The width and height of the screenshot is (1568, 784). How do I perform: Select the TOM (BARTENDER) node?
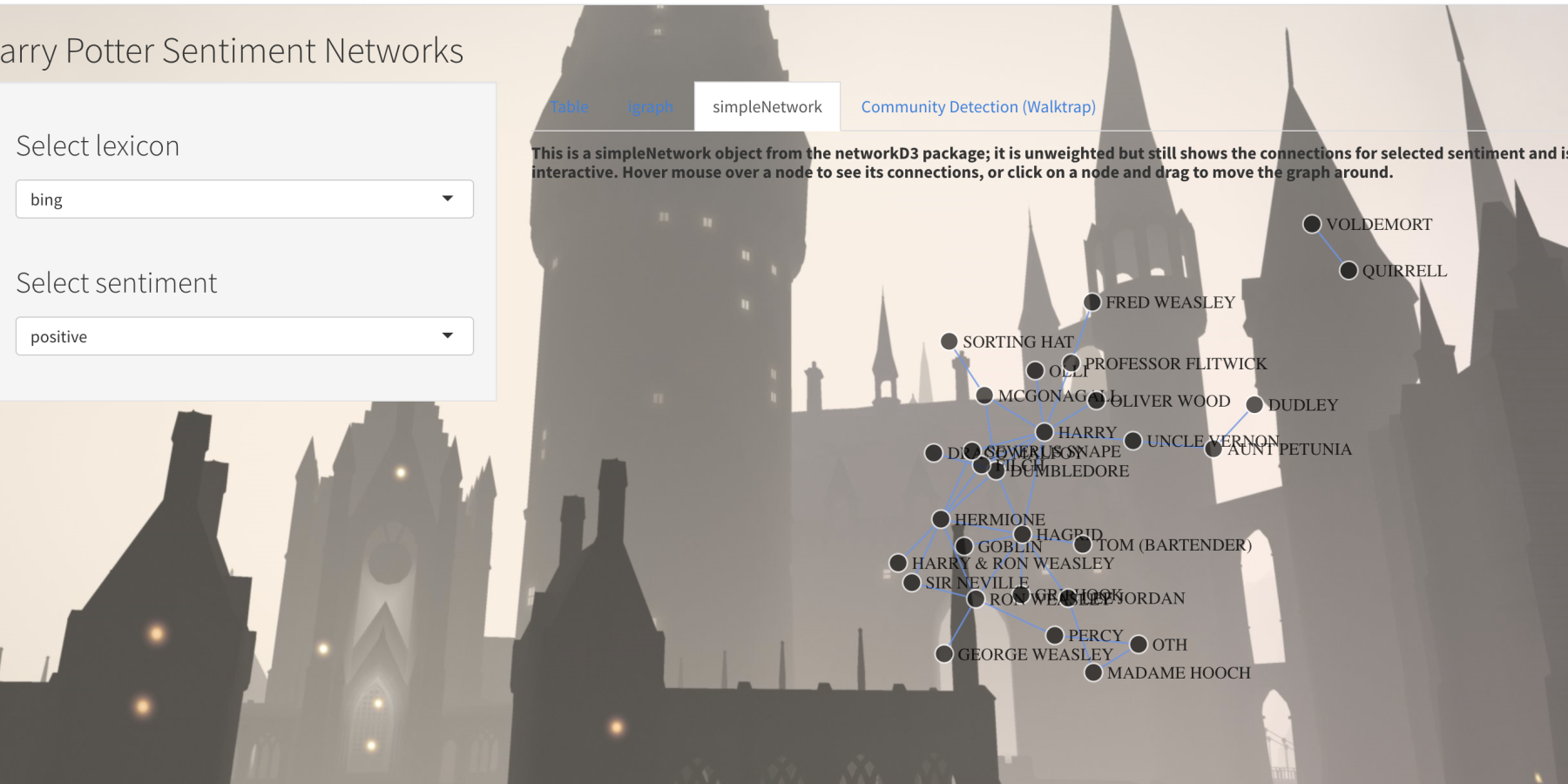tap(1083, 544)
